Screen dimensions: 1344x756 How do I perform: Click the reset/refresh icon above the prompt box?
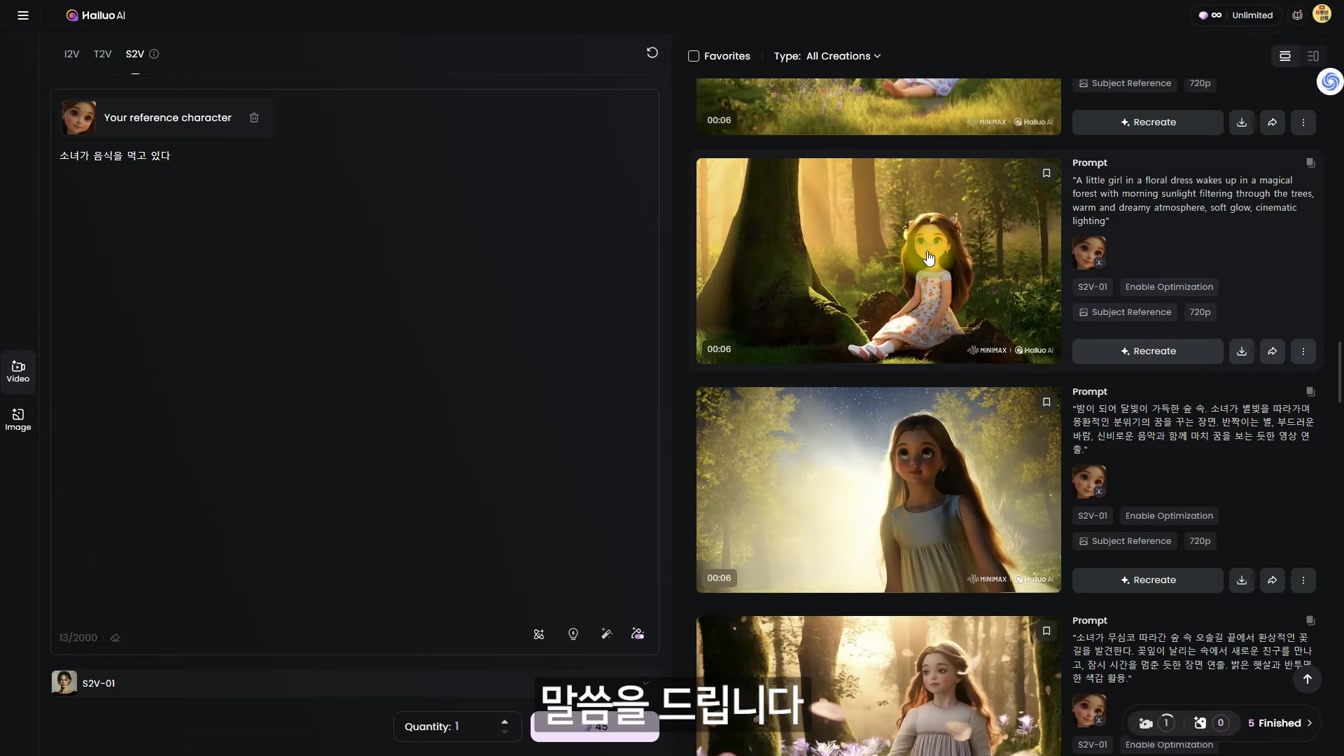coord(652,53)
